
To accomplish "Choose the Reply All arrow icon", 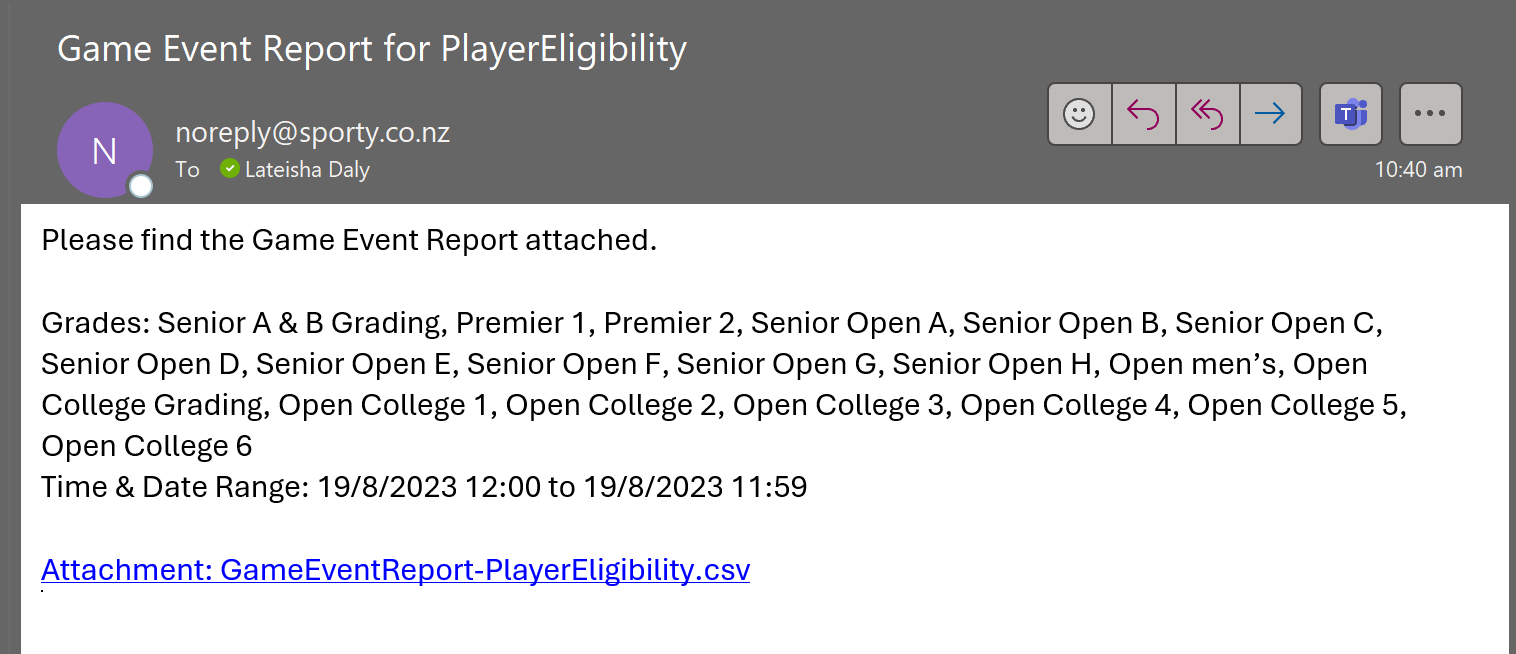I will [1207, 114].
